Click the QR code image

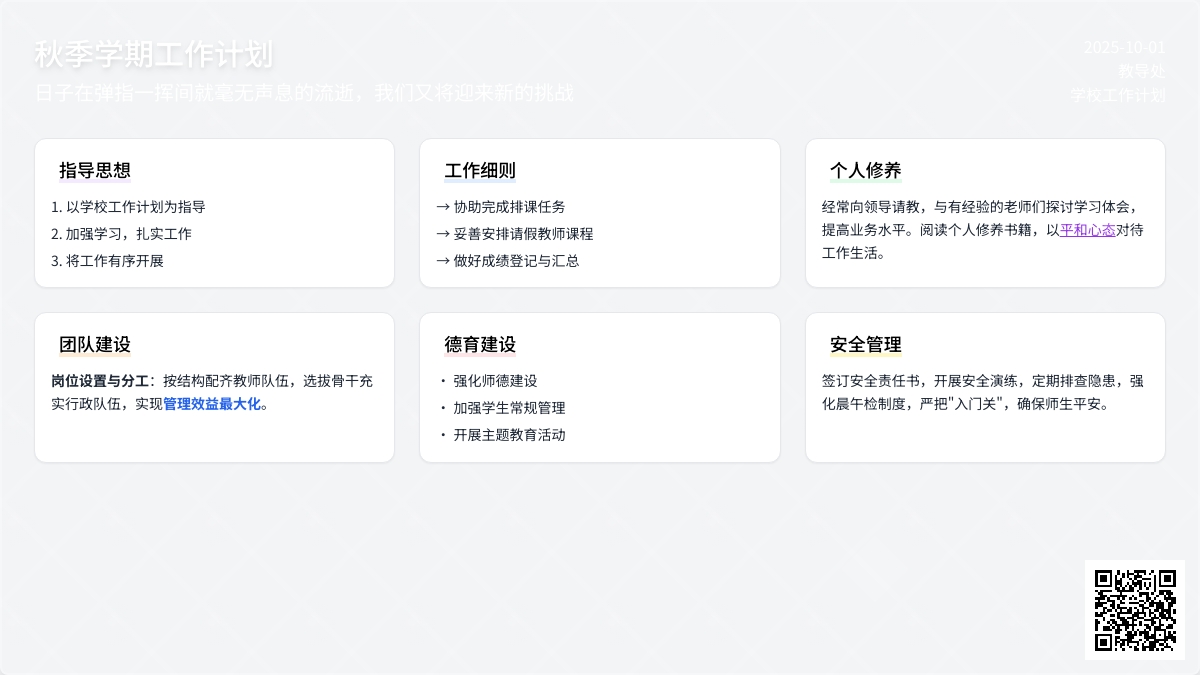1134,609
